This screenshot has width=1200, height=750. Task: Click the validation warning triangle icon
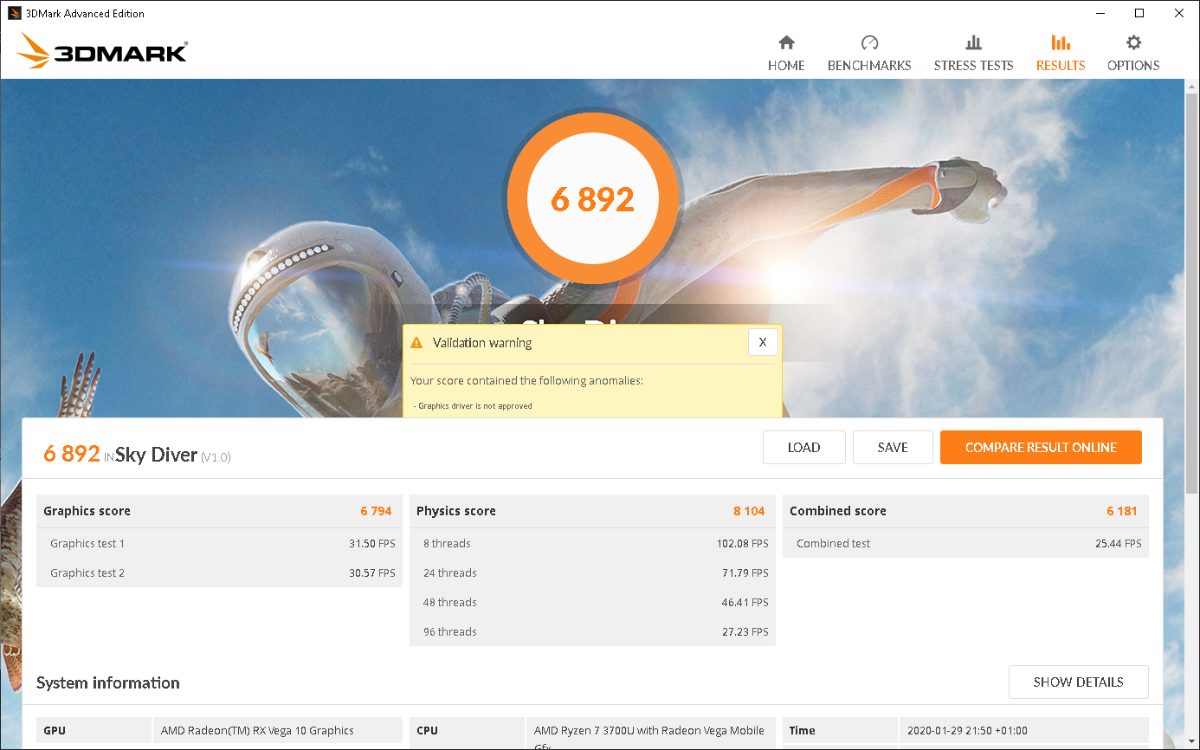pos(417,343)
